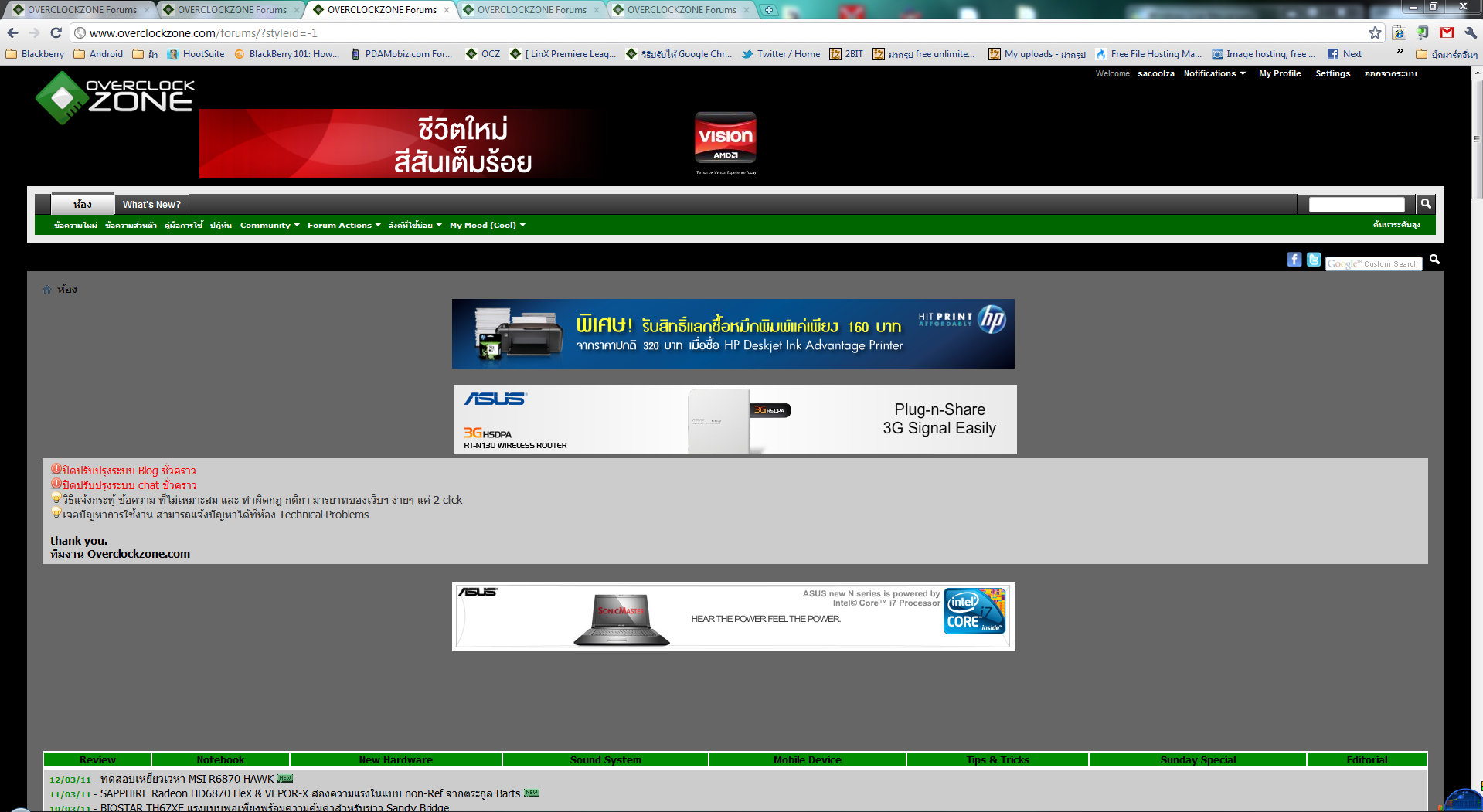Open the 2BIT bookmark
Screen dimensions: 1483x812
[846, 54]
